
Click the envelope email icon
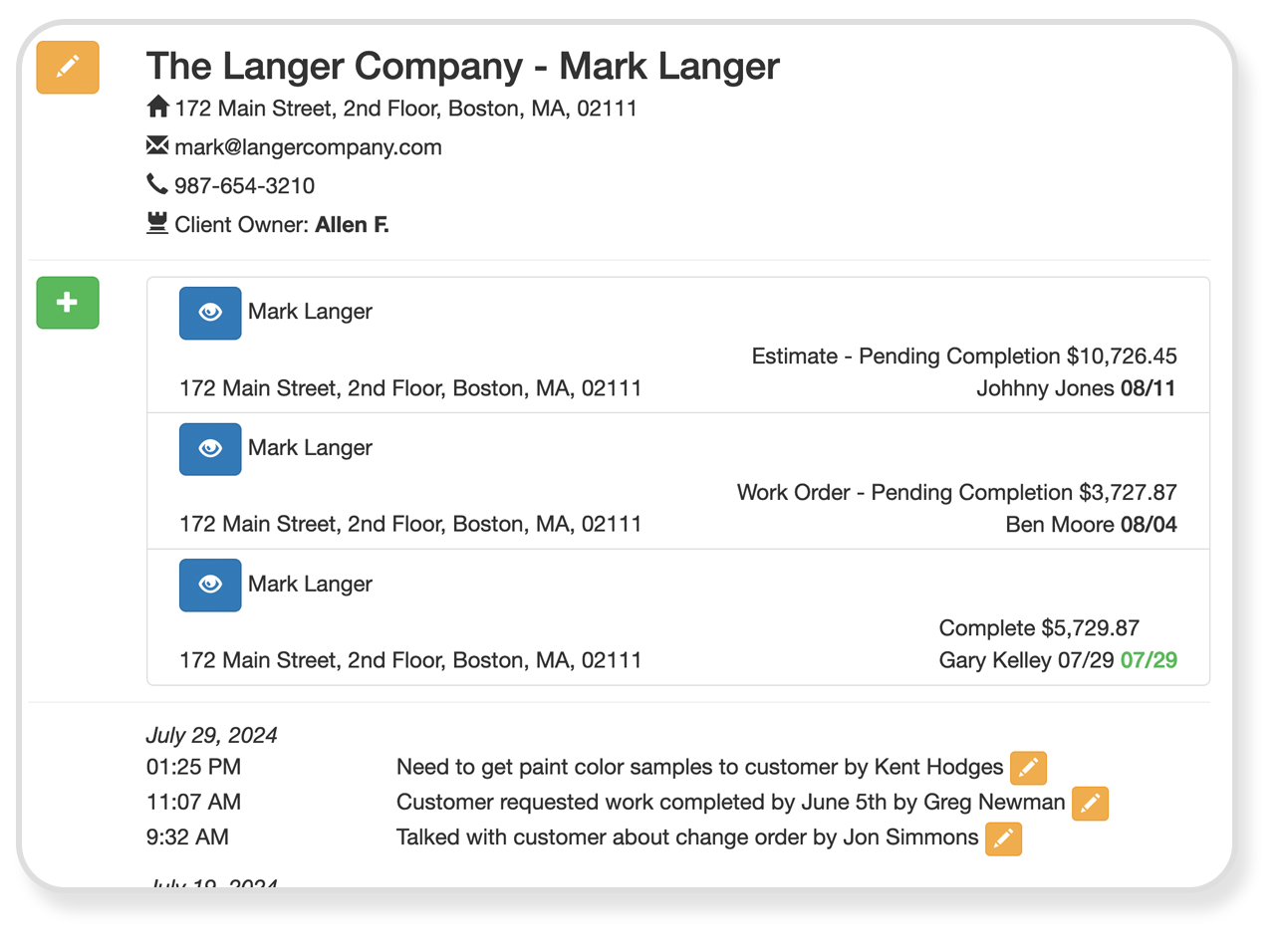(157, 146)
